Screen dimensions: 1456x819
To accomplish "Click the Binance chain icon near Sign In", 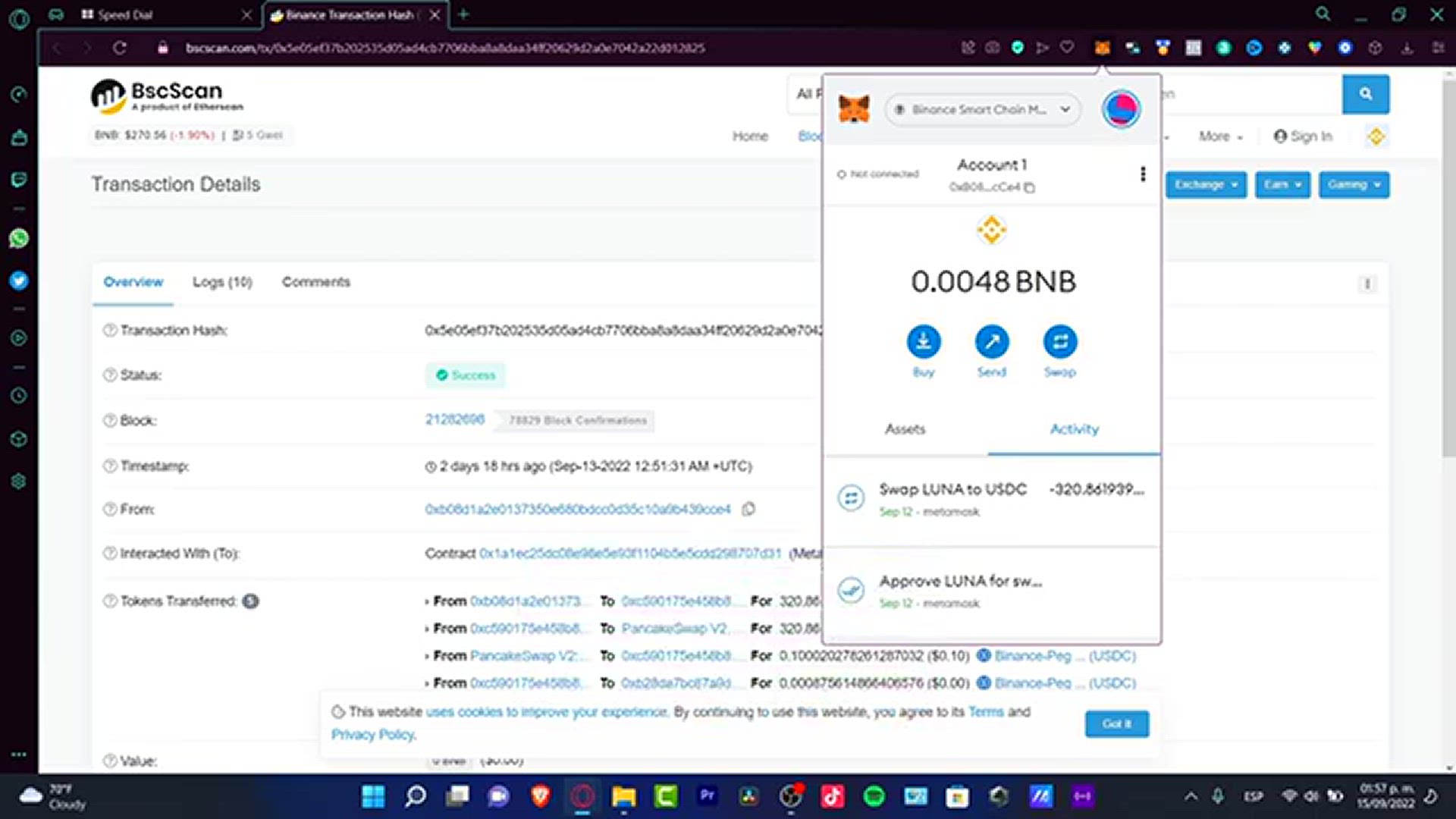I will tap(1376, 136).
